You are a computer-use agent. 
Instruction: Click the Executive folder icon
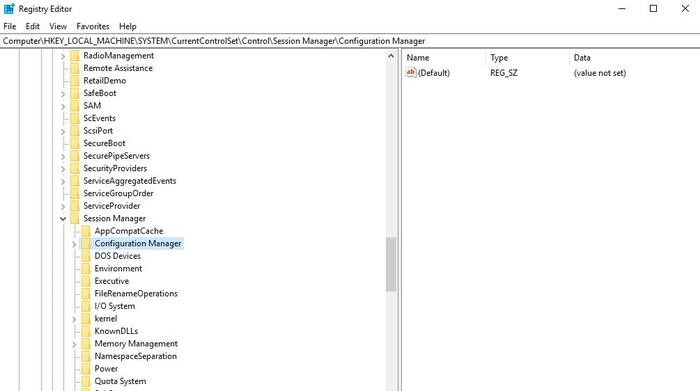86,281
